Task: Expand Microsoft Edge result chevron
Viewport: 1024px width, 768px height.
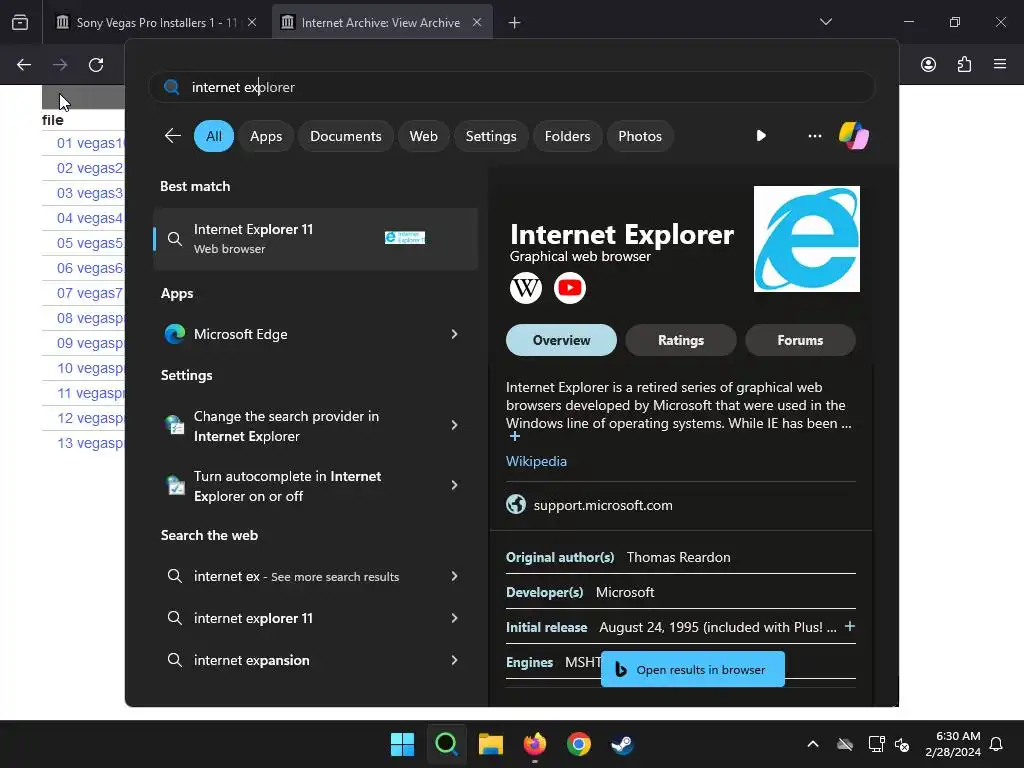Action: [455, 334]
